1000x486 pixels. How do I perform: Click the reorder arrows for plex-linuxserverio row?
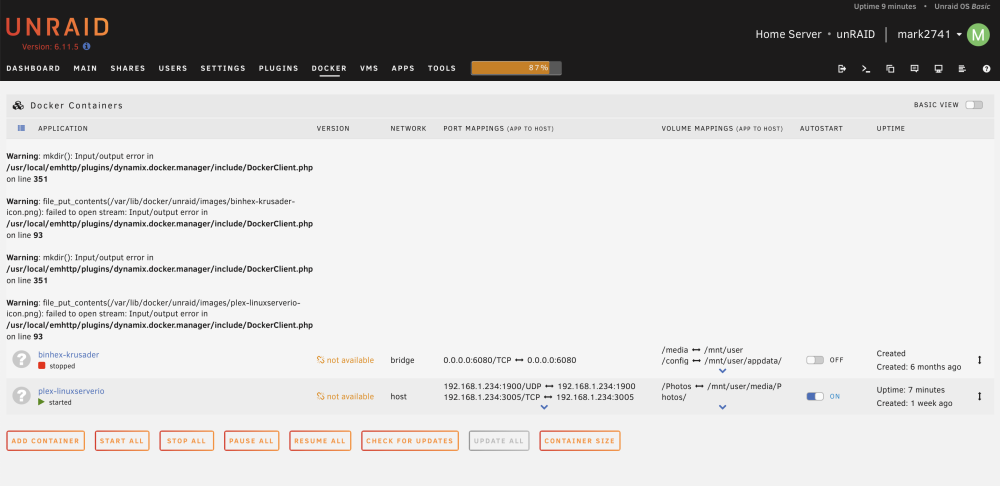tap(980, 396)
